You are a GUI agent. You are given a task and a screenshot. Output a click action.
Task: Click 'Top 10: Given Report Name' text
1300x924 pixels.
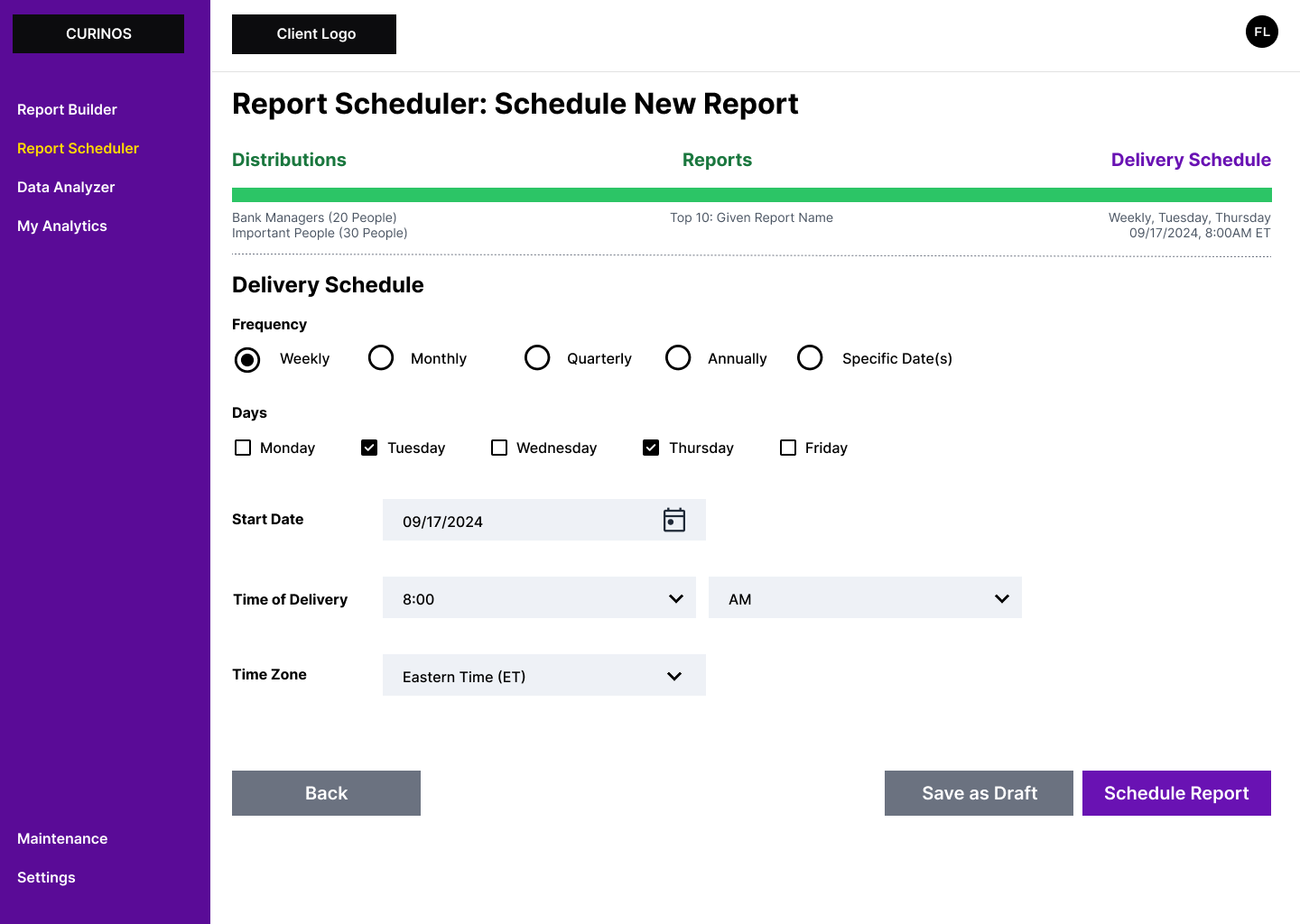coord(751,217)
